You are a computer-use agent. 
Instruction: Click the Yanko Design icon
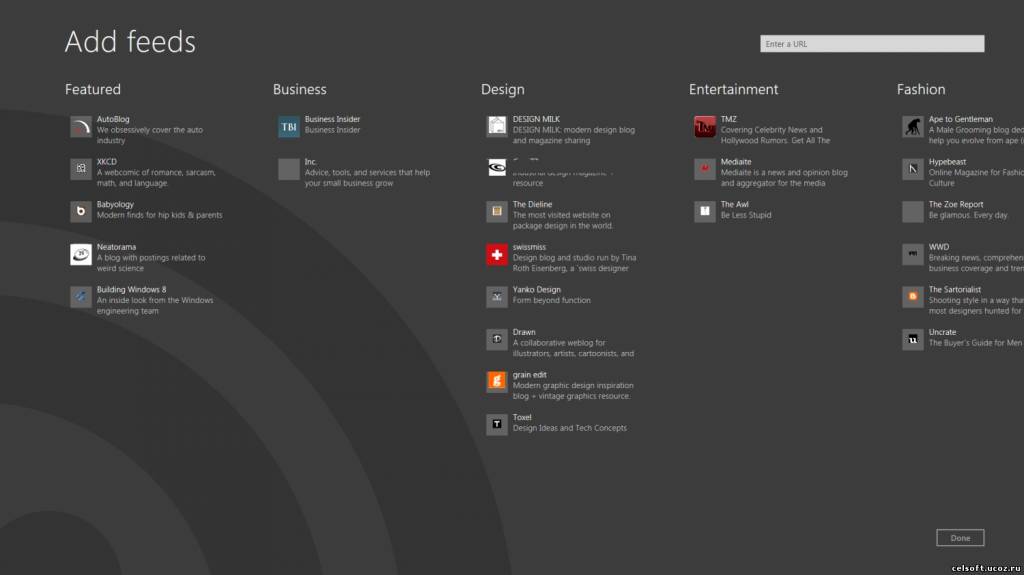497,297
